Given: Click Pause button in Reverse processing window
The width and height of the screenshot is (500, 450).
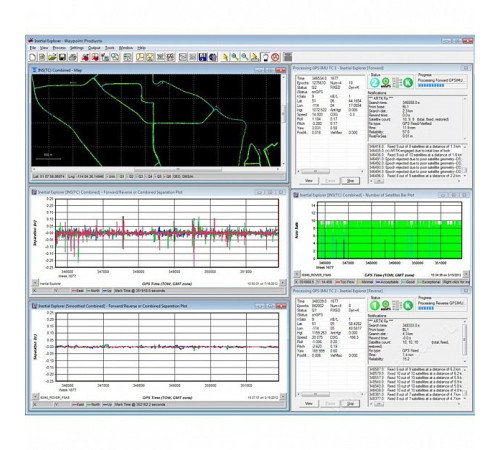Looking at the screenshot, I should 330,404.
